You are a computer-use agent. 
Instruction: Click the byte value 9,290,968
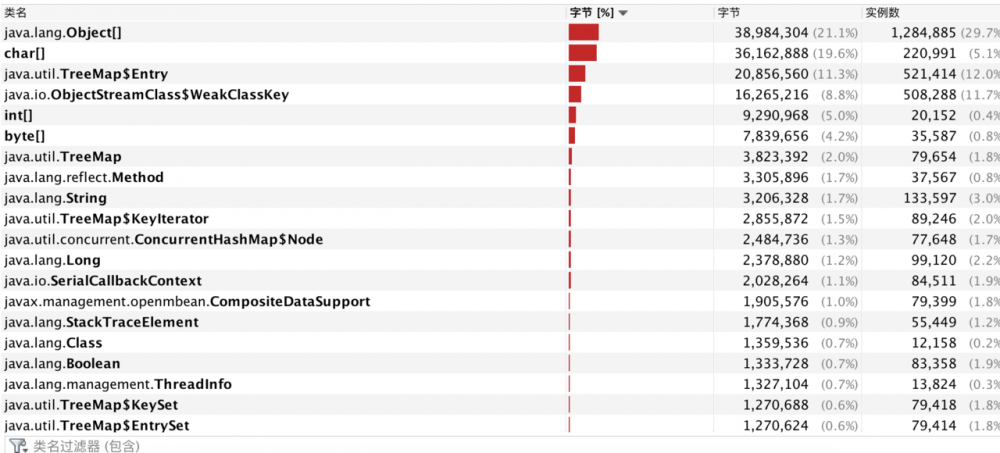(776, 115)
